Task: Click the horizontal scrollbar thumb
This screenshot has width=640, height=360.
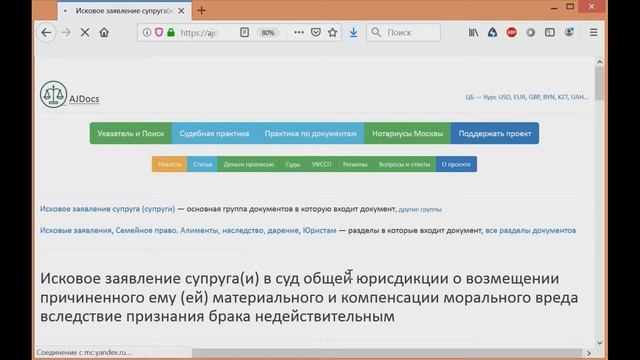Action: point(387,353)
